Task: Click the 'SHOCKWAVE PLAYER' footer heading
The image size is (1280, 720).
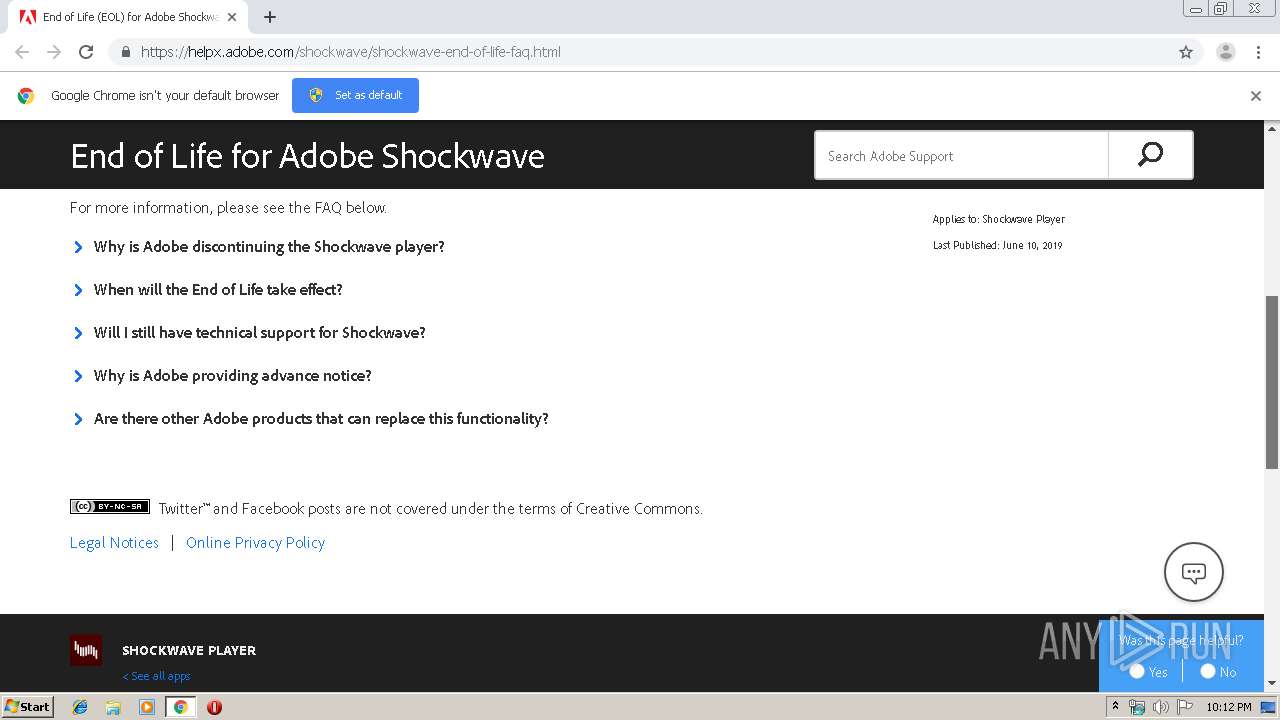Action: [x=189, y=650]
